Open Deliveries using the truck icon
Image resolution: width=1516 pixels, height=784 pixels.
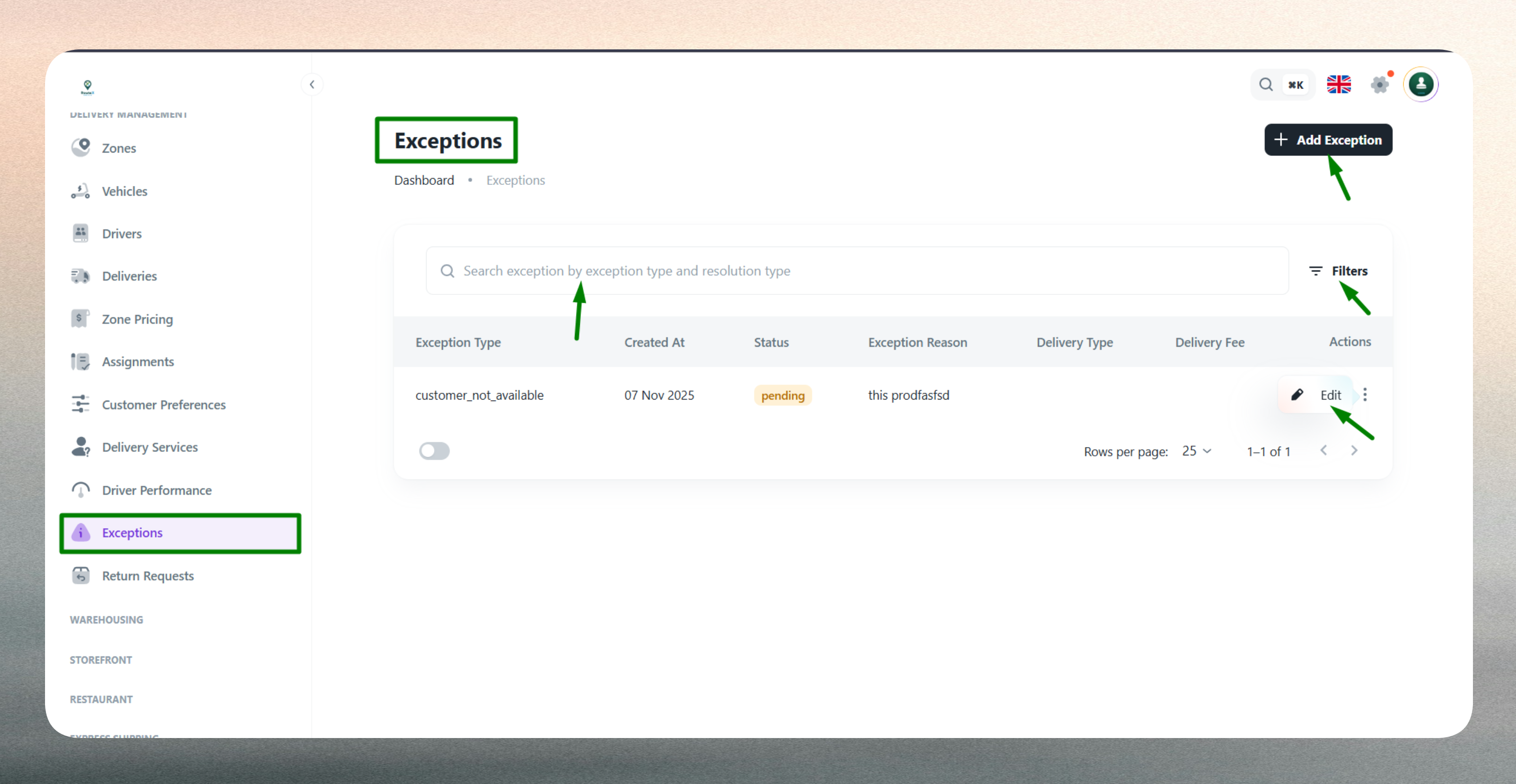81,276
